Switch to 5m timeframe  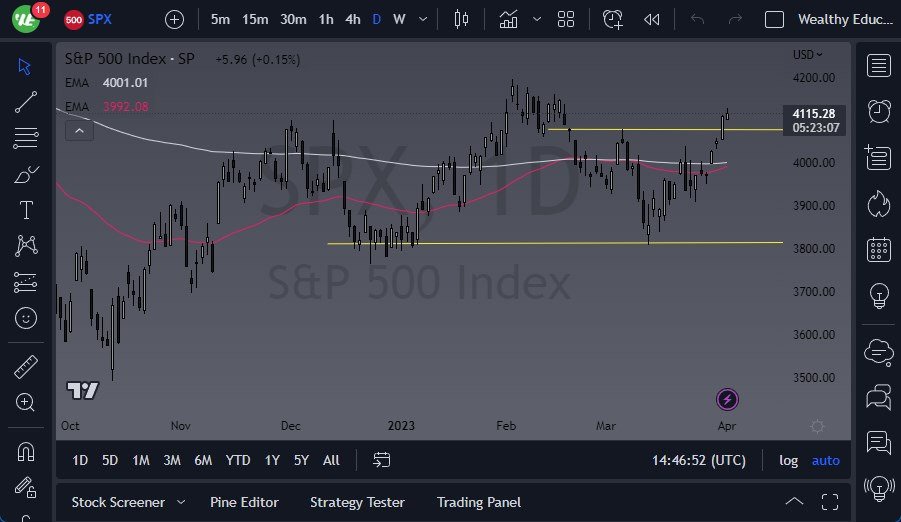coord(220,20)
